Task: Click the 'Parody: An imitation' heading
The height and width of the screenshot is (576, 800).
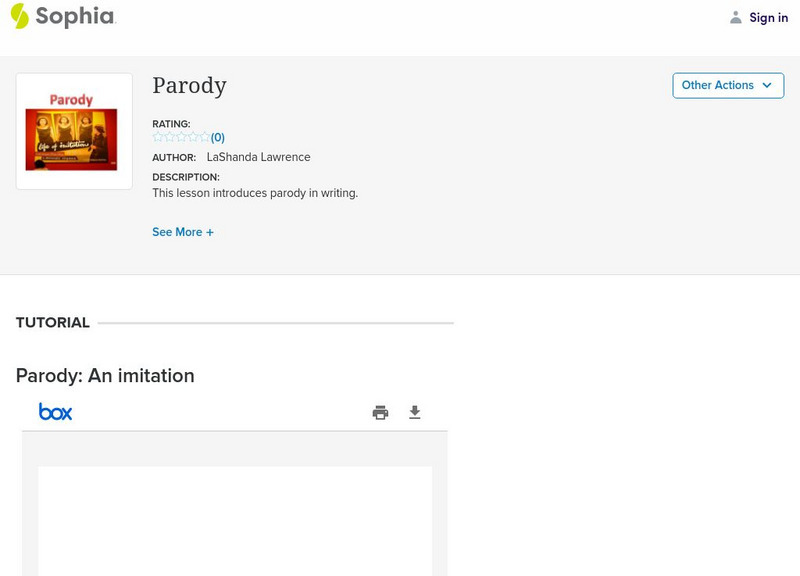Action: [105, 376]
